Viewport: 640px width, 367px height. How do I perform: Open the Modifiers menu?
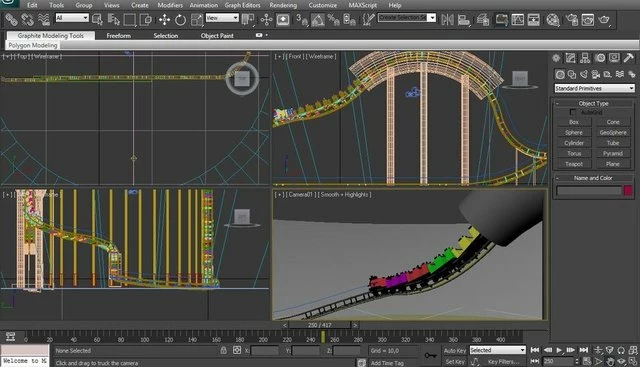[x=170, y=5]
